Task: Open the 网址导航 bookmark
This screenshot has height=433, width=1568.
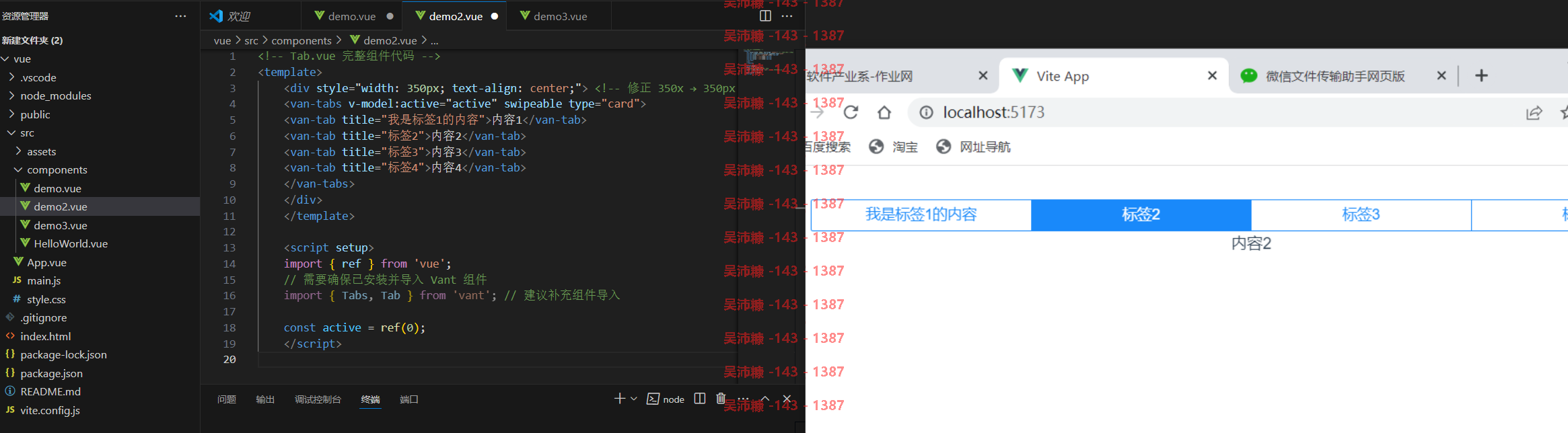Action: [x=974, y=147]
